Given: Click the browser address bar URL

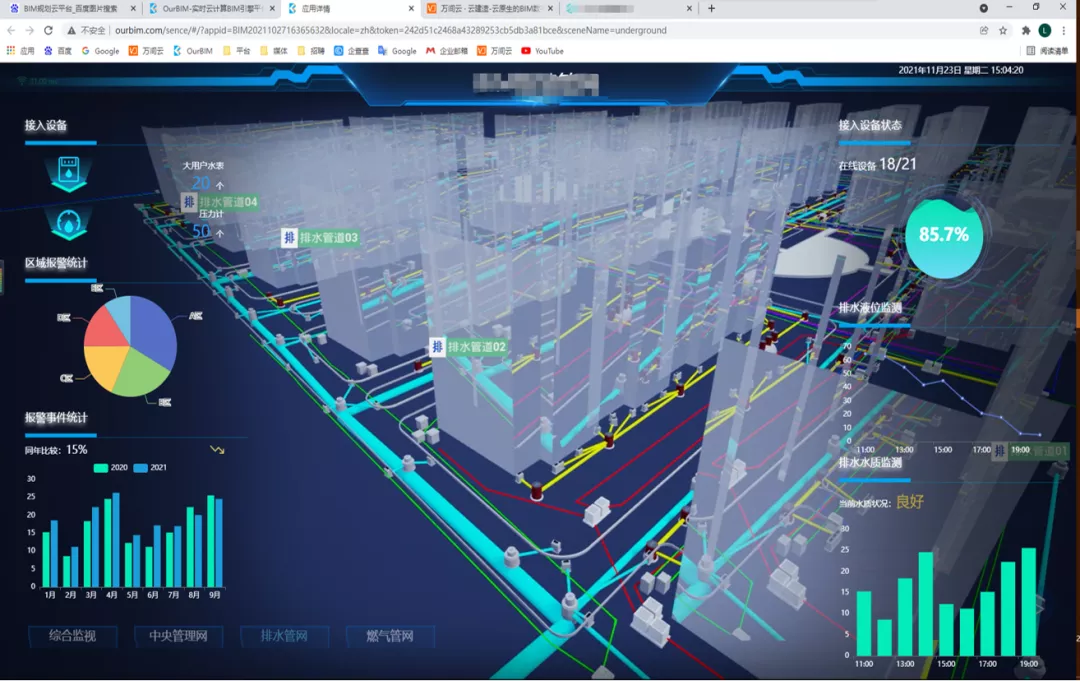Looking at the screenshot, I should (x=391, y=30).
